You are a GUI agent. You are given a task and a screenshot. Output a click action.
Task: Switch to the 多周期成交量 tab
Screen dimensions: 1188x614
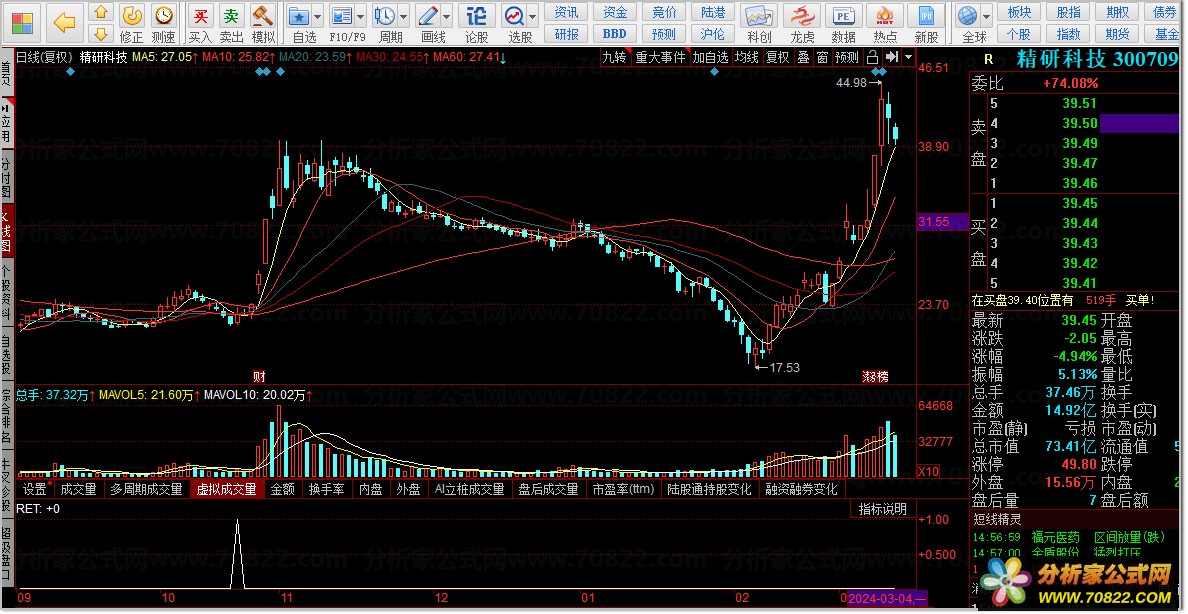pos(146,490)
